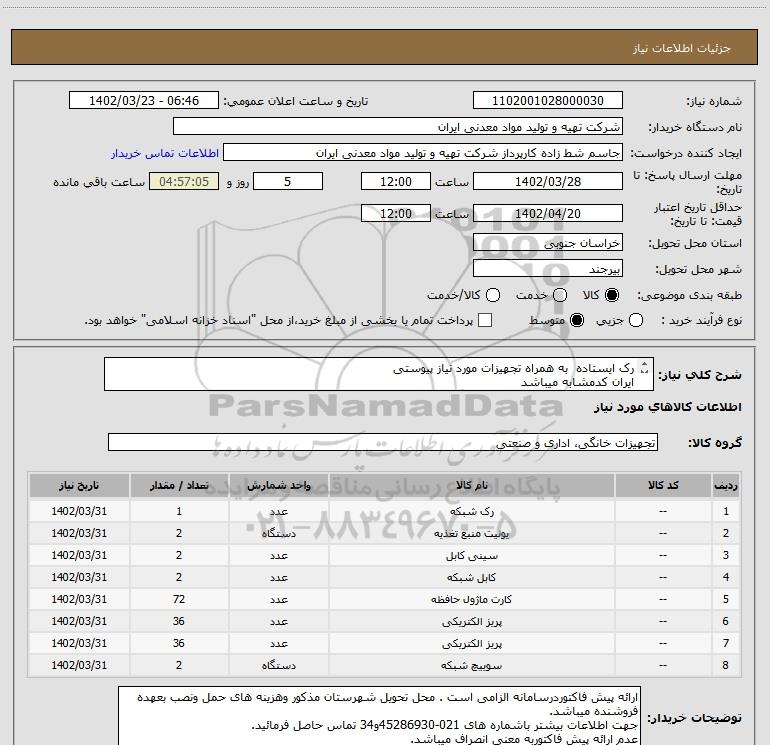
Task: Click the تعداد / مقدار column header
Action: tap(179, 486)
